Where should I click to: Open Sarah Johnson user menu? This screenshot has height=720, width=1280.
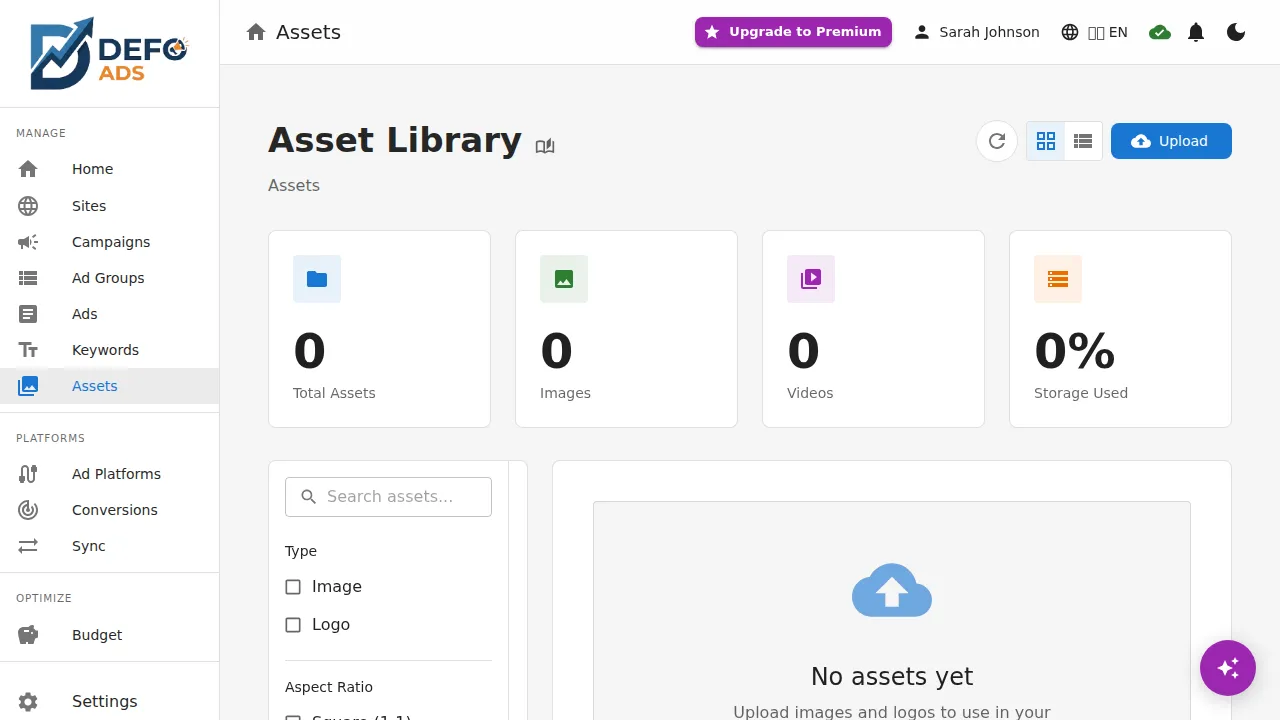pos(977,32)
